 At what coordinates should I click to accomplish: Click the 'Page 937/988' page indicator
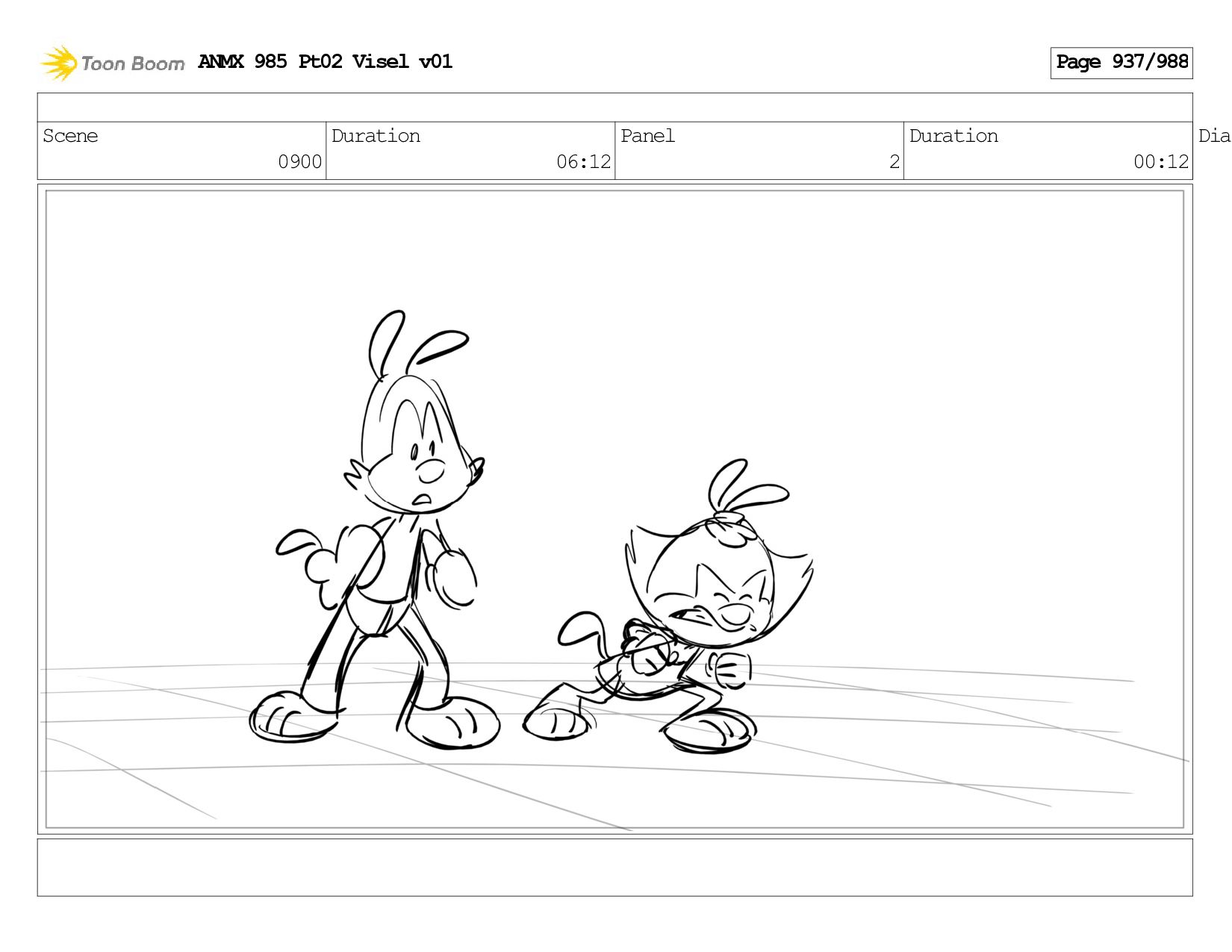point(1121,63)
